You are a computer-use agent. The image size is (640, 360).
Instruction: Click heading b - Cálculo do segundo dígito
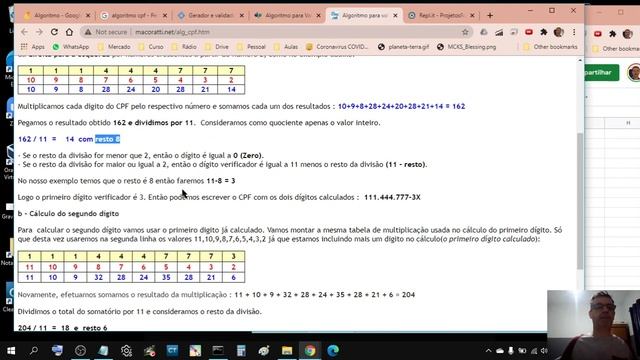68,213
